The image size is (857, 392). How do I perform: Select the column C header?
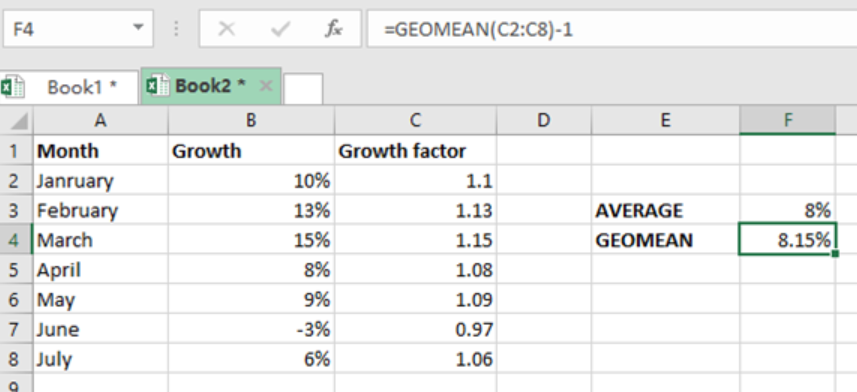click(x=415, y=120)
